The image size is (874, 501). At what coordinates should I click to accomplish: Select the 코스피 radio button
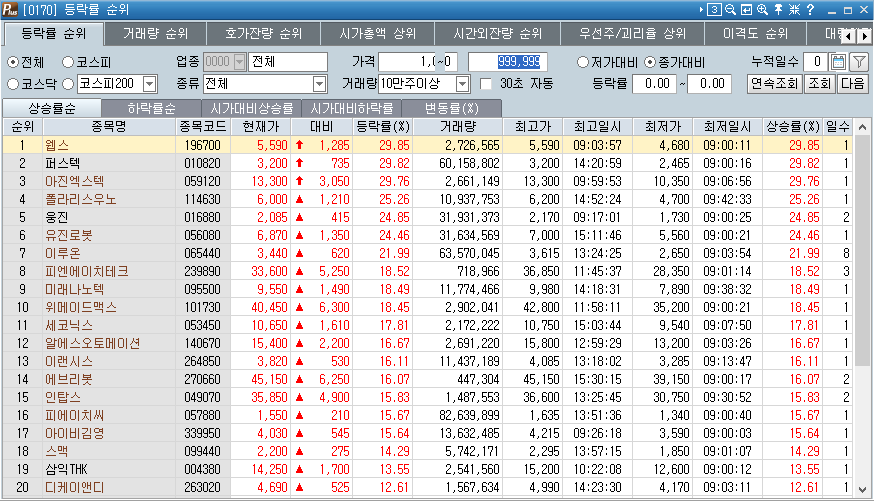tap(68, 62)
